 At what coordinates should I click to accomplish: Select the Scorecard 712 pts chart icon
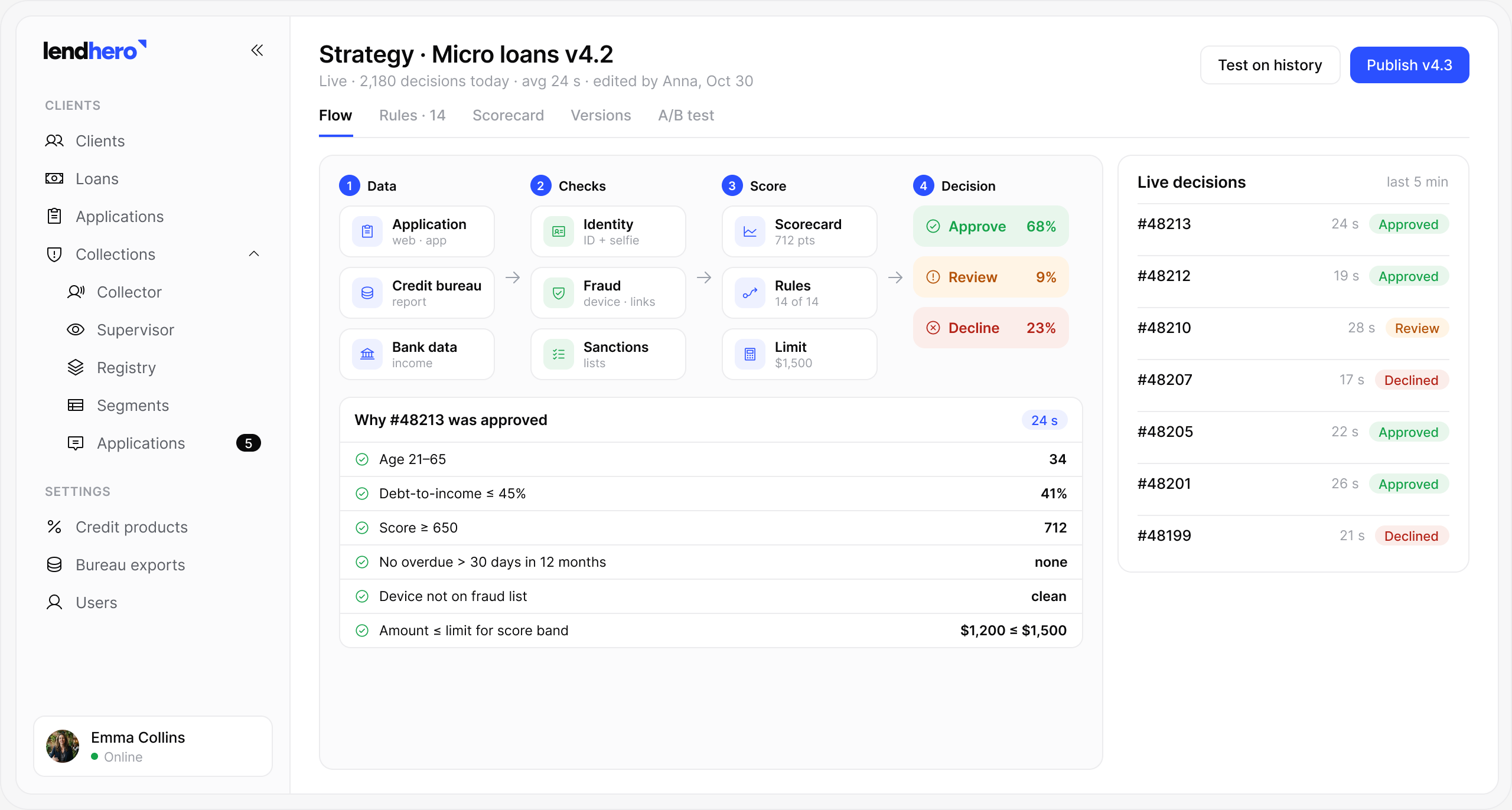pyautogui.click(x=750, y=231)
